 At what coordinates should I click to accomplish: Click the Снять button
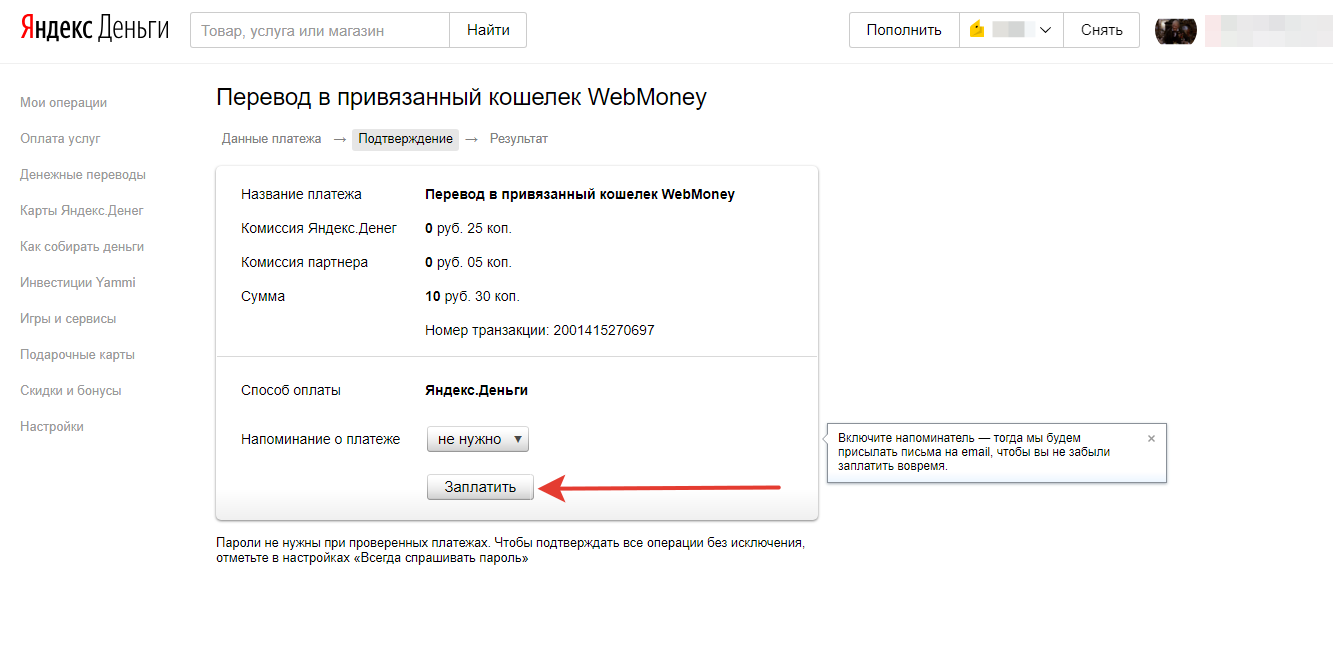pyautogui.click(x=1101, y=30)
